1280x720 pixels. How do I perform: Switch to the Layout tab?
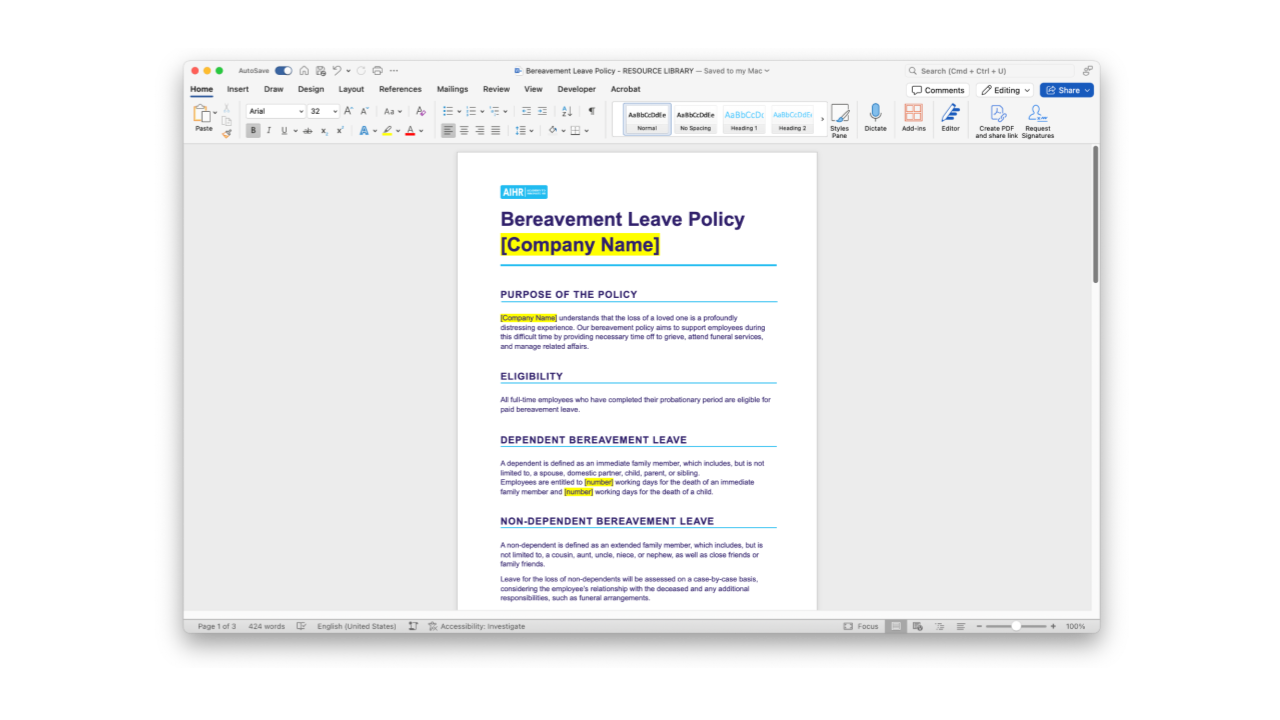pos(351,89)
